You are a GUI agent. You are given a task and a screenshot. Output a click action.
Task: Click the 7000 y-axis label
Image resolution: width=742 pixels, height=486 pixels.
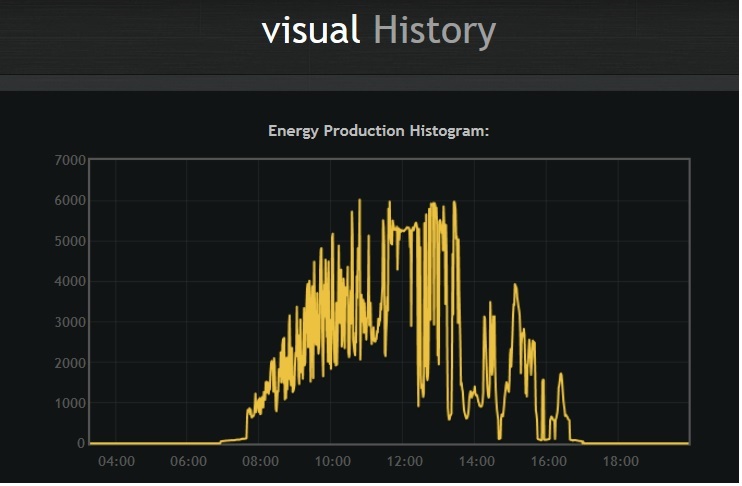tap(70, 160)
